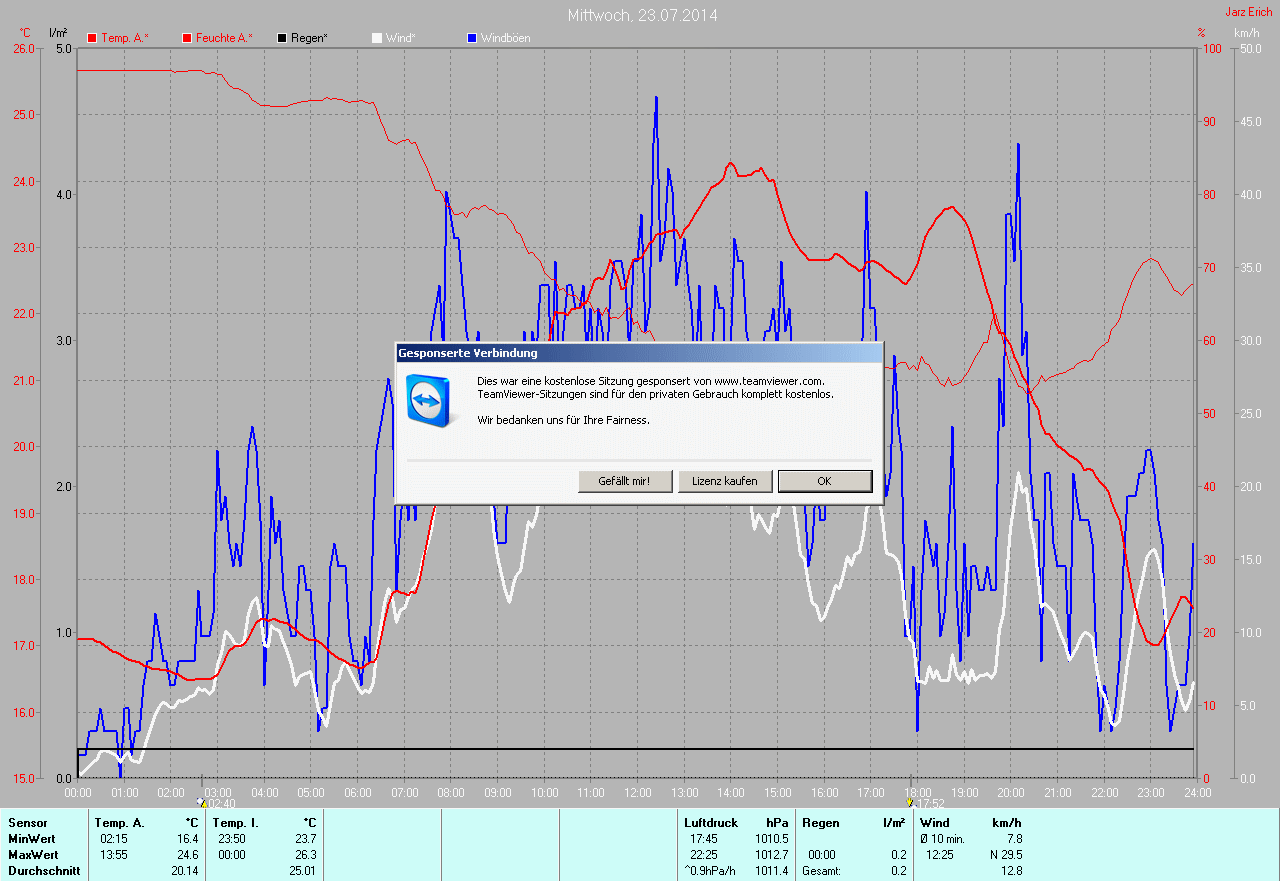Click the red Temp. A. legend square
Screen dimensions: 1280x881
click(92, 38)
